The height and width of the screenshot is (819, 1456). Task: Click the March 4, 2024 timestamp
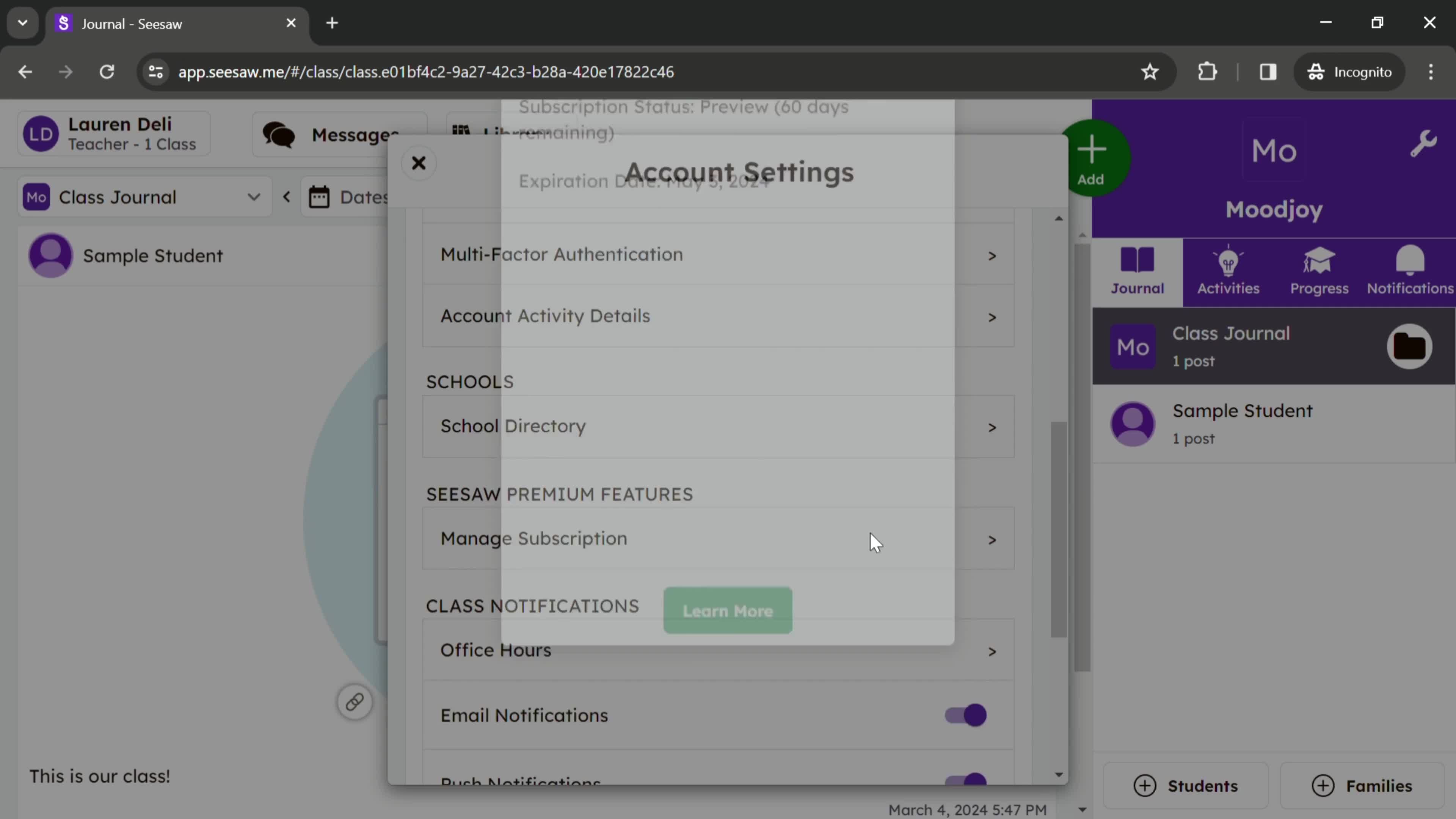pyautogui.click(x=967, y=810)
